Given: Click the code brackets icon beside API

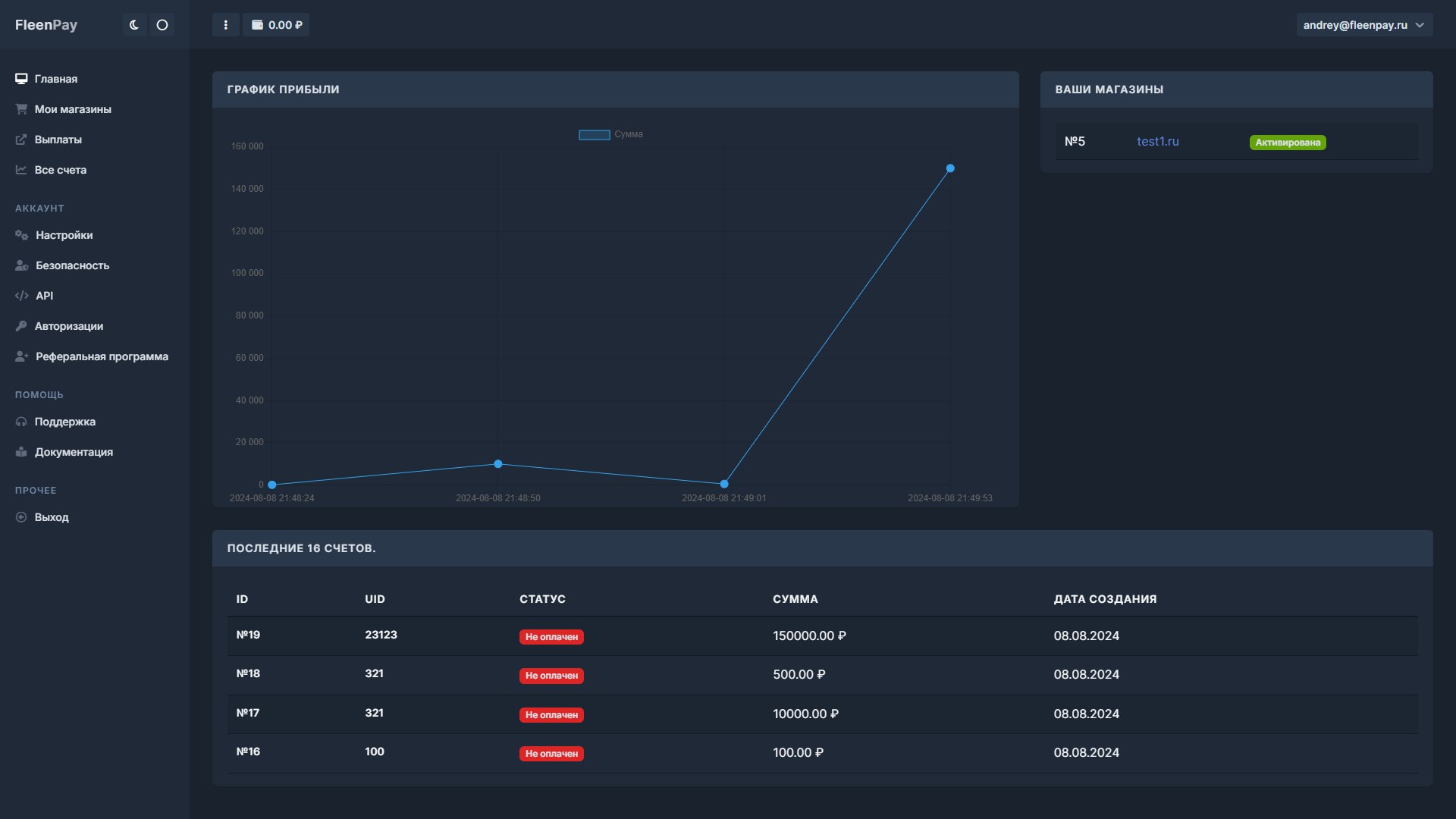Looking at the screenshot, I should point(21,296).
